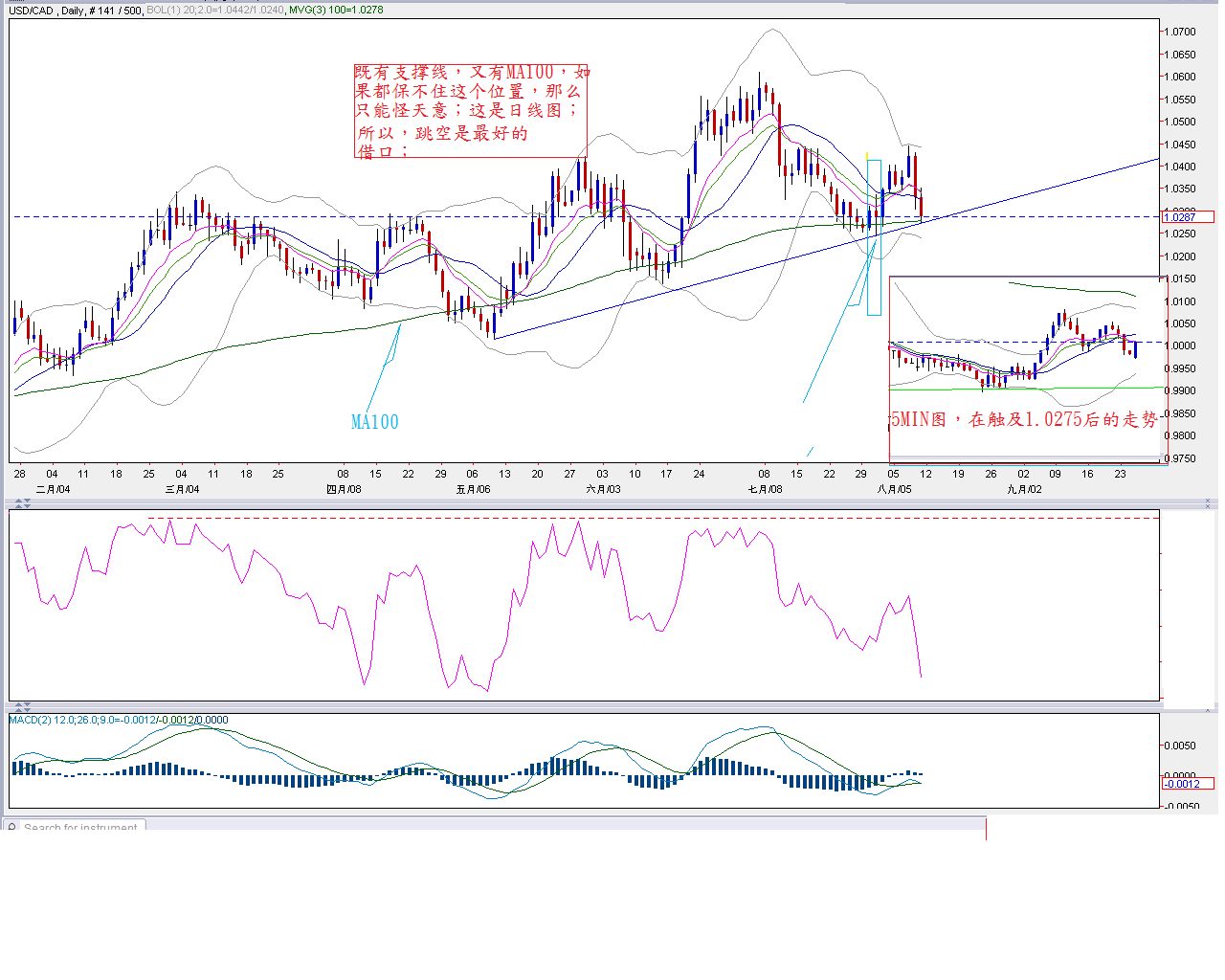Click the 七月/08 date axis label
Viewport: 1225px width, 980px height.
pos(765,489)
